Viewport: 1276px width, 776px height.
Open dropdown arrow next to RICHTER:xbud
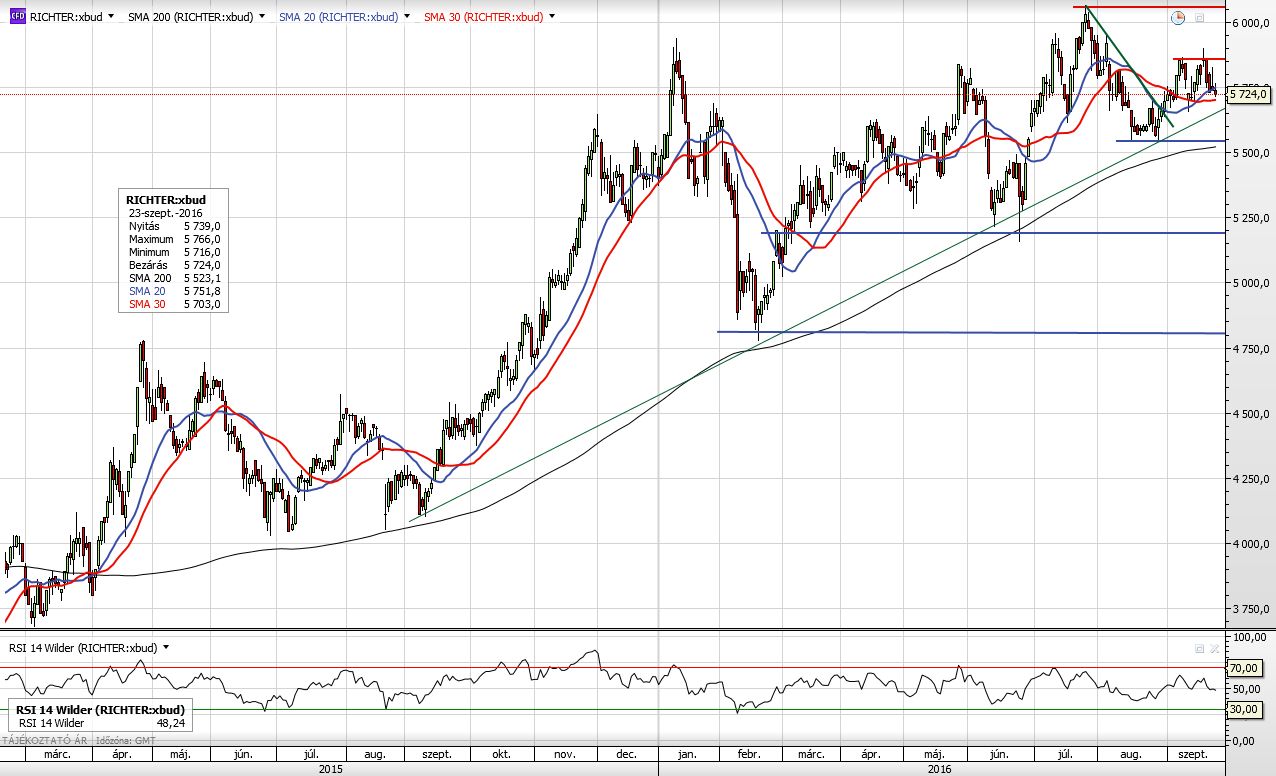click(109, 17)
